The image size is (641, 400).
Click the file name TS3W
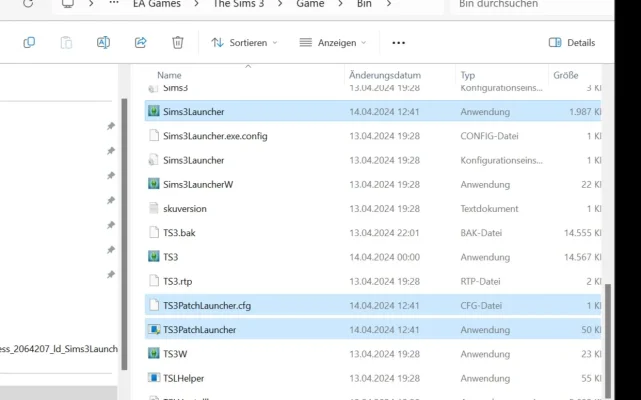pos(175,354)
